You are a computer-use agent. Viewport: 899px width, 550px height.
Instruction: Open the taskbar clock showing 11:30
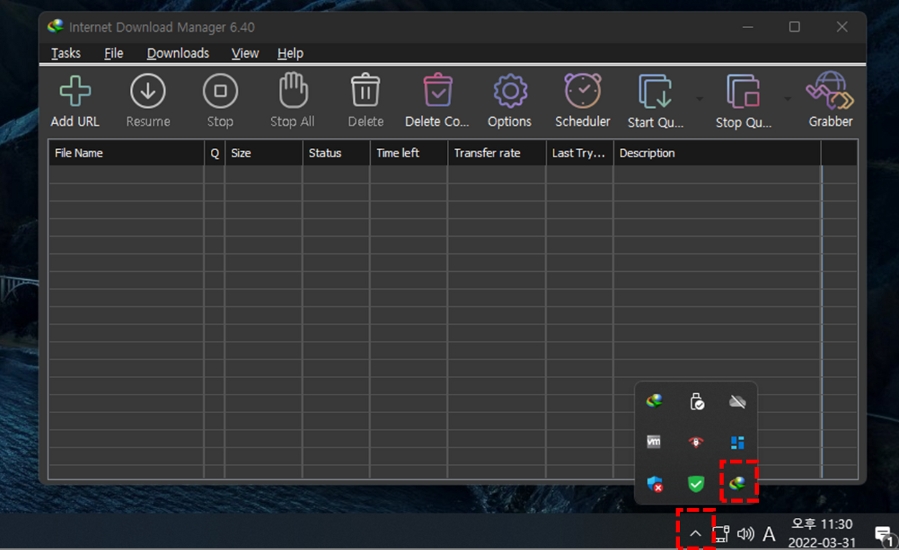822,533
